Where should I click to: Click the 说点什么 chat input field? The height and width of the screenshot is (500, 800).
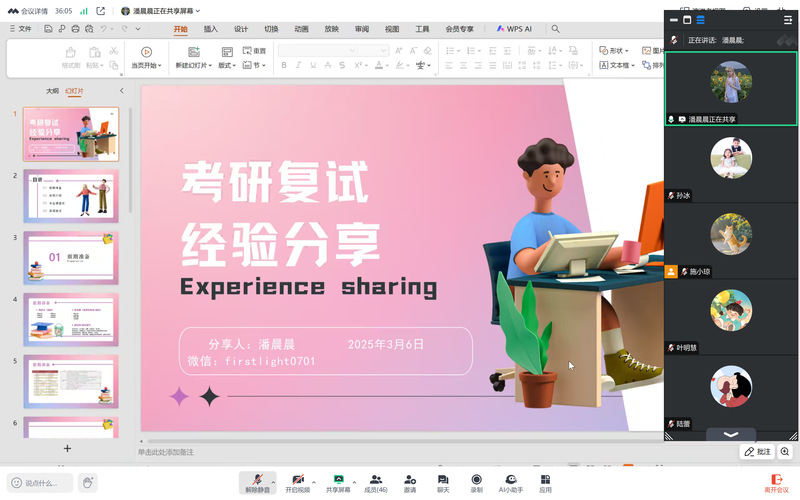point(40,483)
